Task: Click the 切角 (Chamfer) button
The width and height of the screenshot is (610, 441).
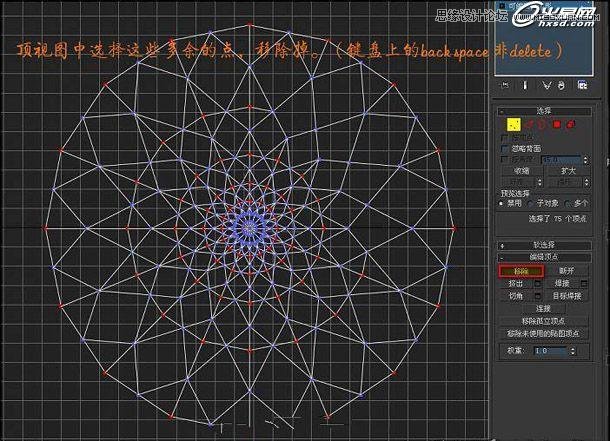Action: click(516, 296)
